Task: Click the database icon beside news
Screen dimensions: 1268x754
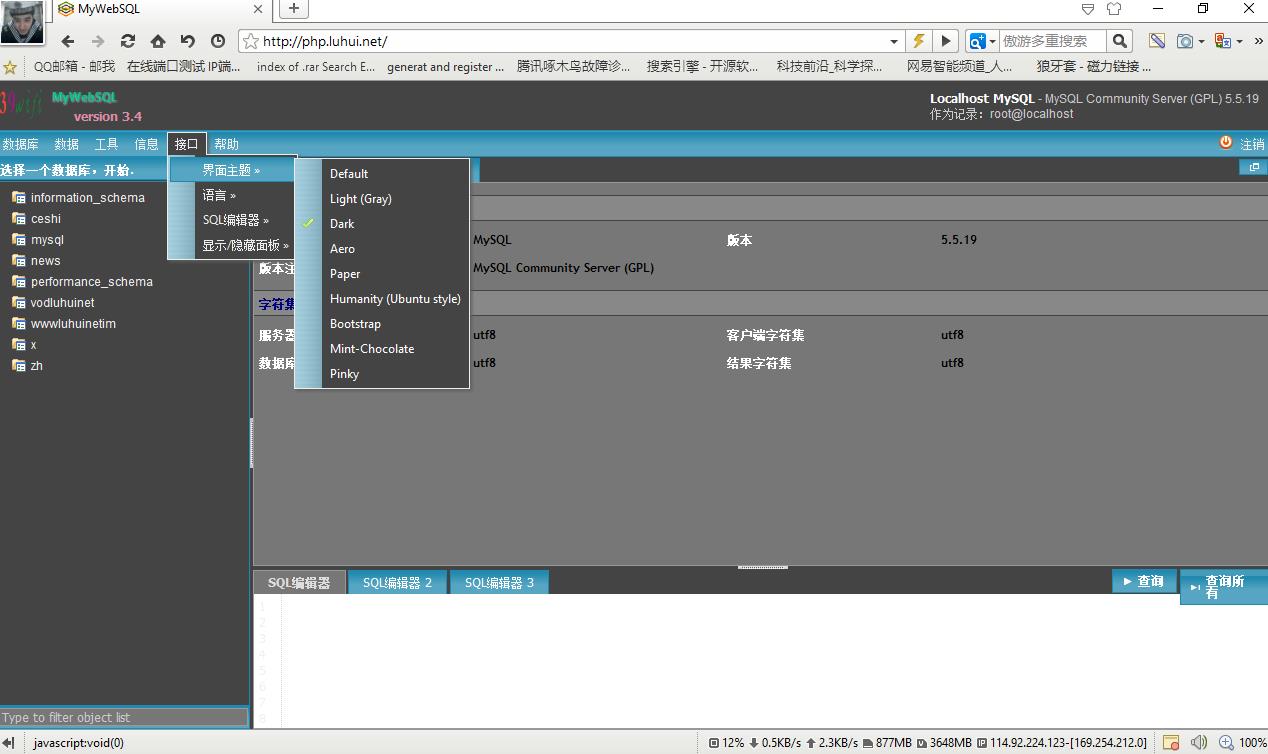Action: pos(19,260)
